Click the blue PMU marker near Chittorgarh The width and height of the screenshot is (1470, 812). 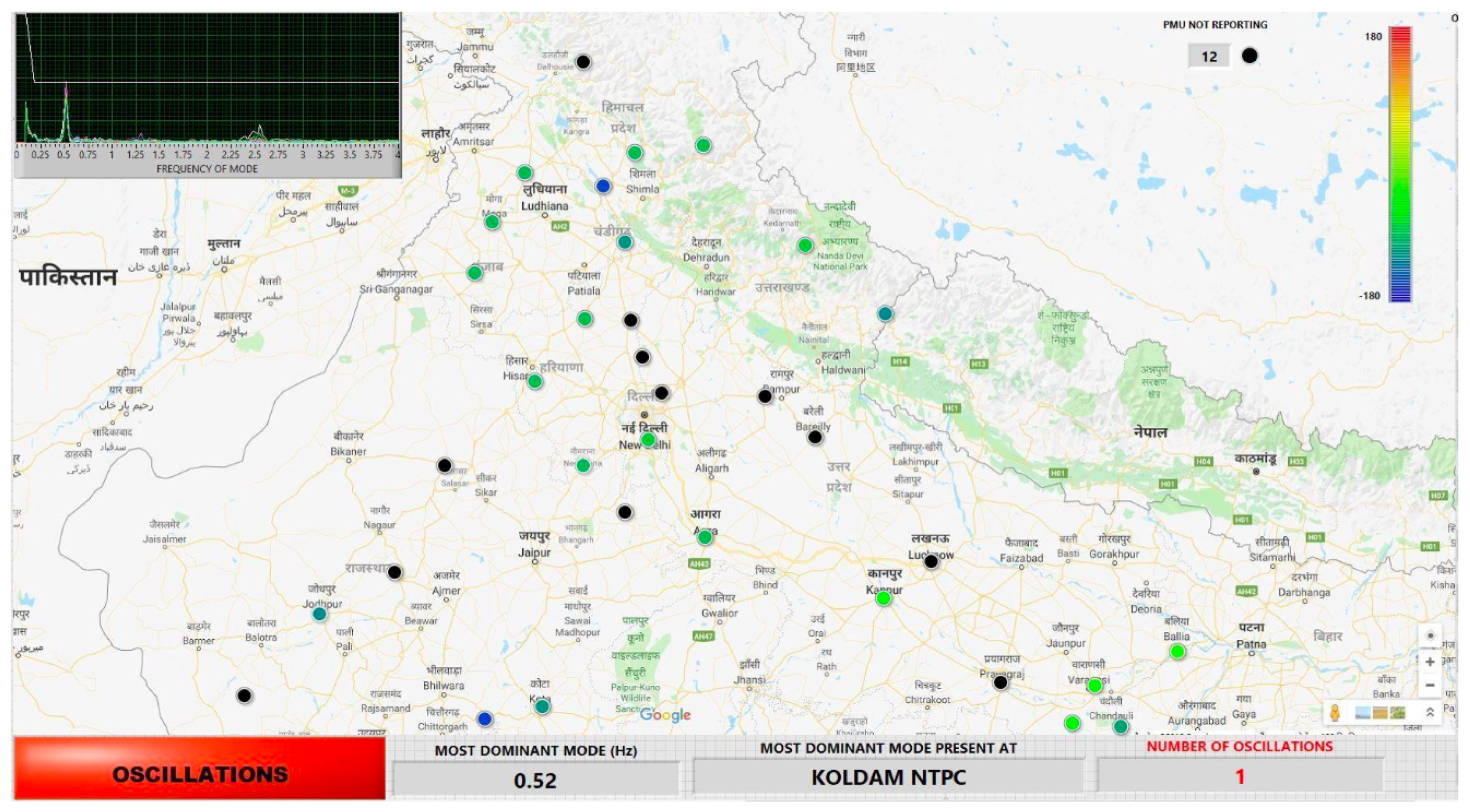[x=485, y=719]
